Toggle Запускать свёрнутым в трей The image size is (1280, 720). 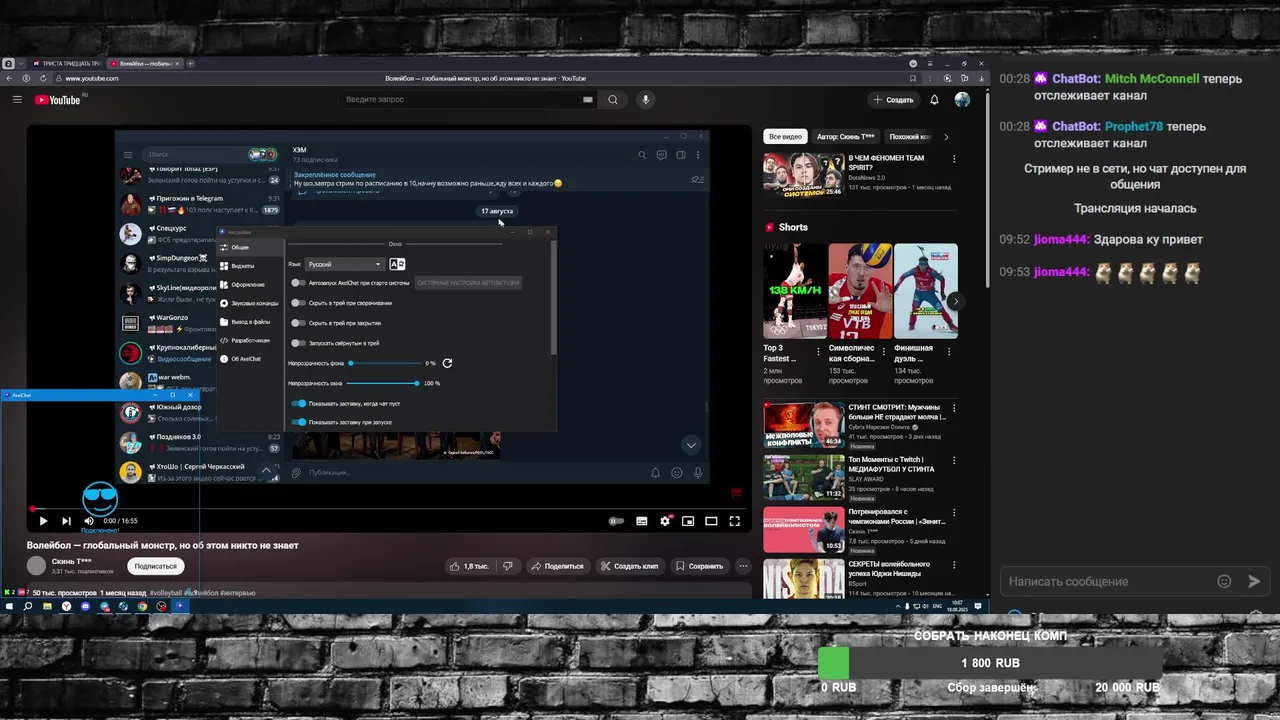[x=298, y=343]
